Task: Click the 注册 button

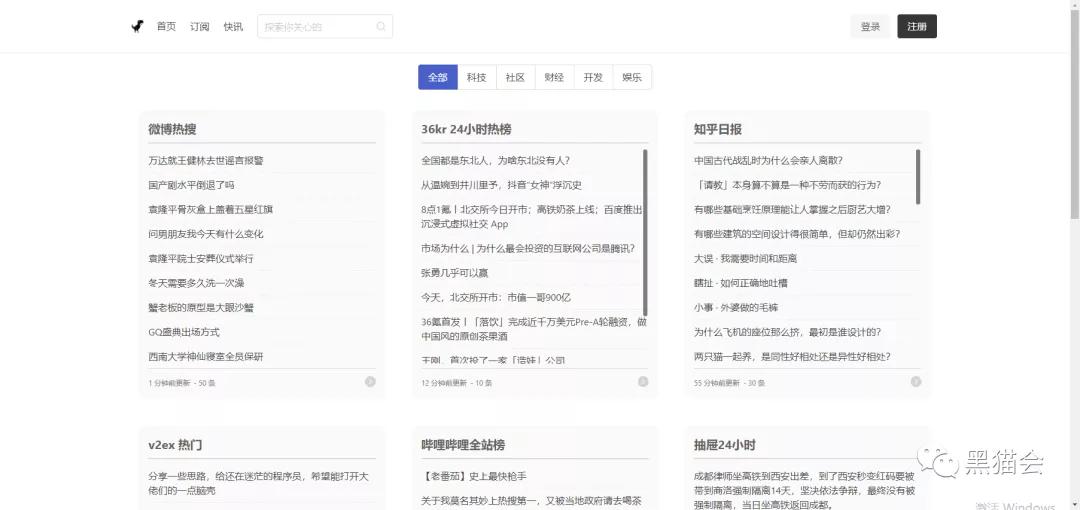Action: point(917,27)
